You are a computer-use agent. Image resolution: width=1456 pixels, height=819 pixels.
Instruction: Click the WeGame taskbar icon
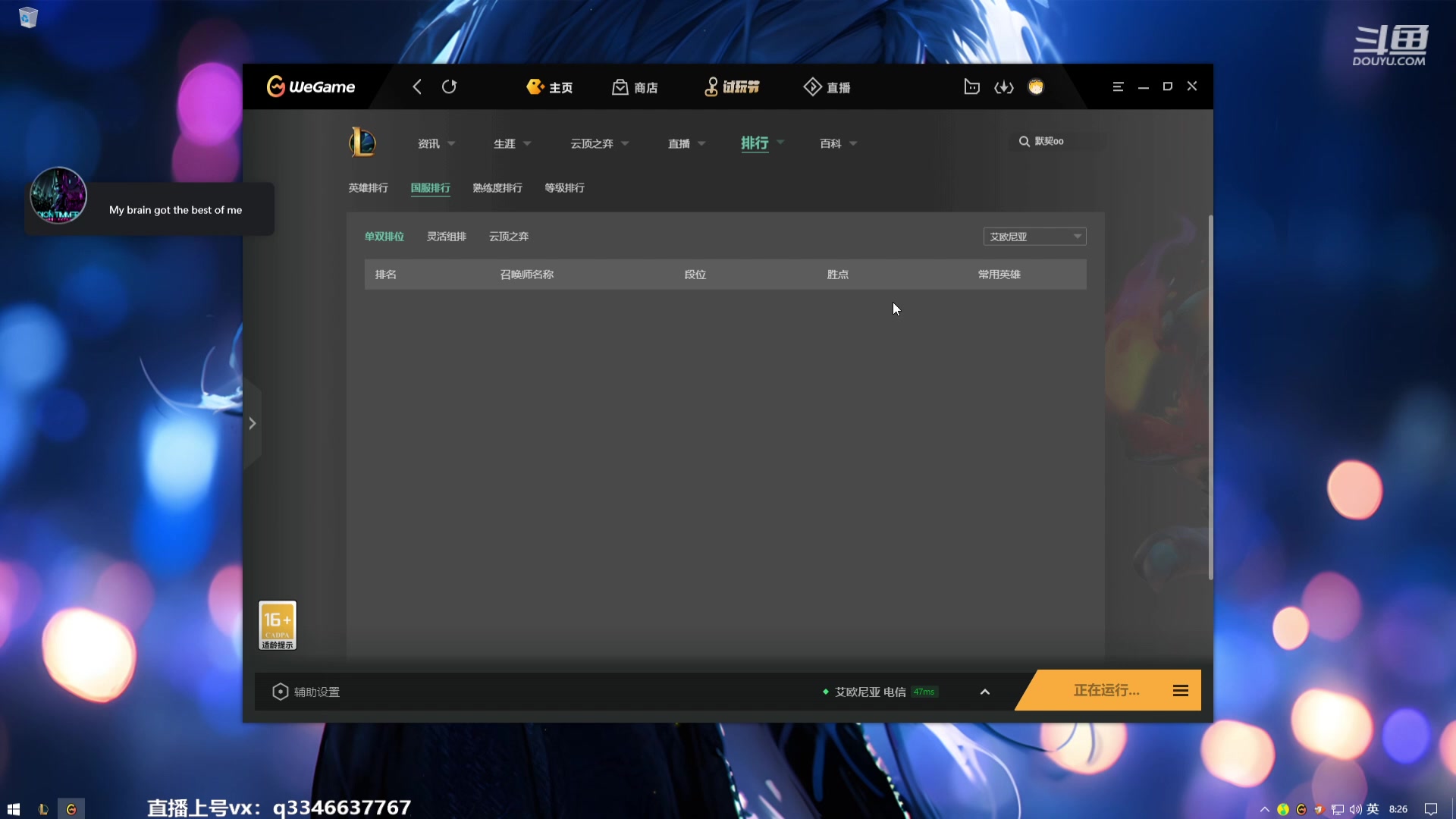pos(71,809)
